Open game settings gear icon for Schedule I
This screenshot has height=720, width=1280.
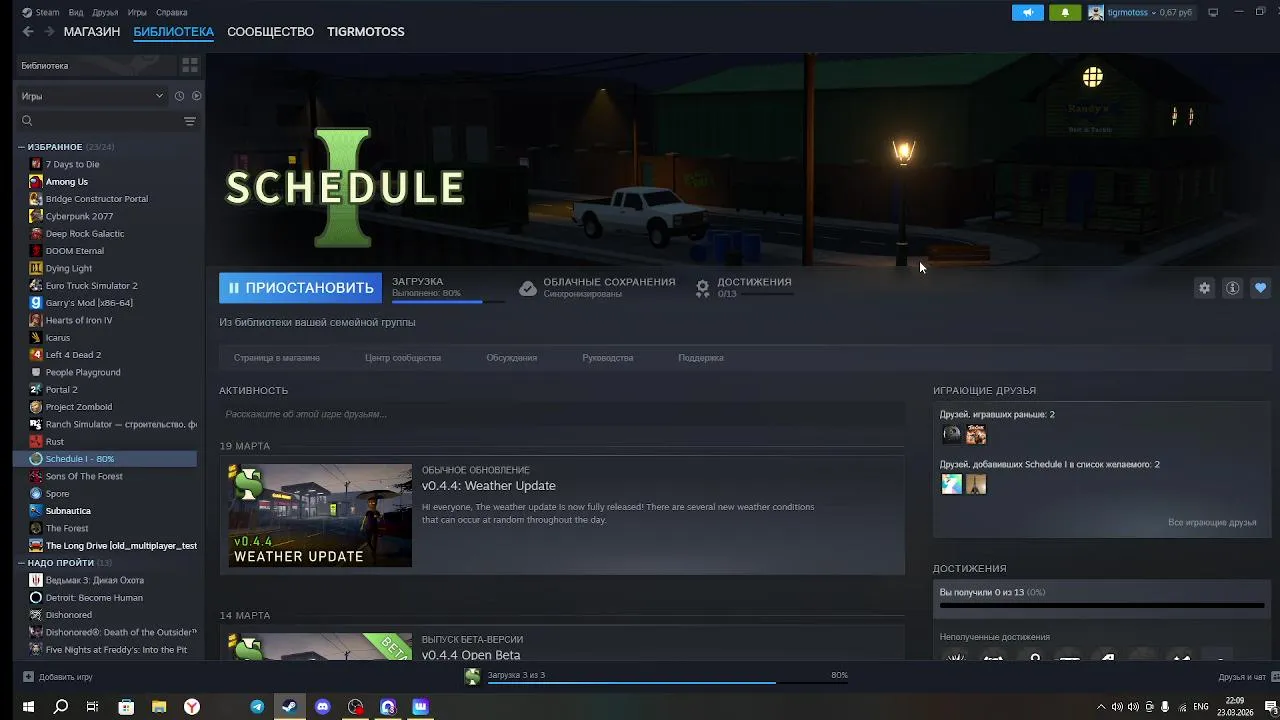click(1205, 288)
